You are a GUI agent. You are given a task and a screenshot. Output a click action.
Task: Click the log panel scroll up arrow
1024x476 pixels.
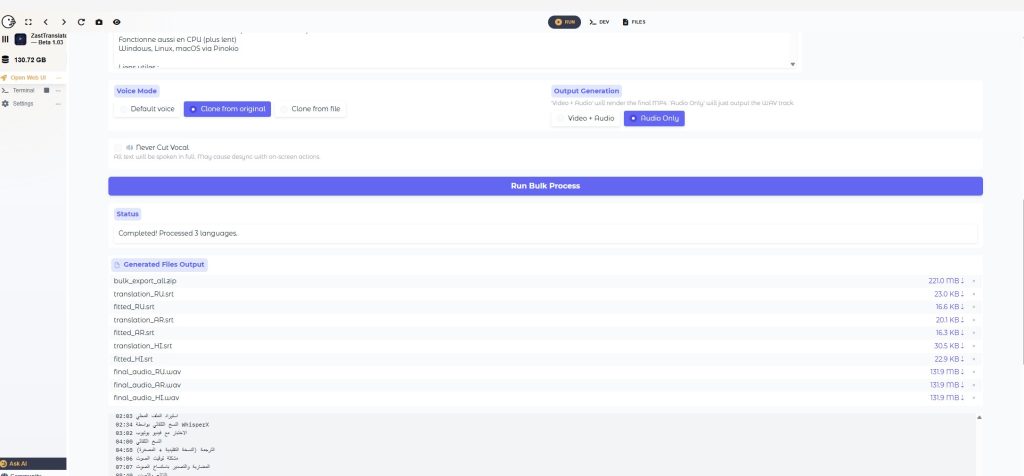pyautogui.click(x=979, y=417)
